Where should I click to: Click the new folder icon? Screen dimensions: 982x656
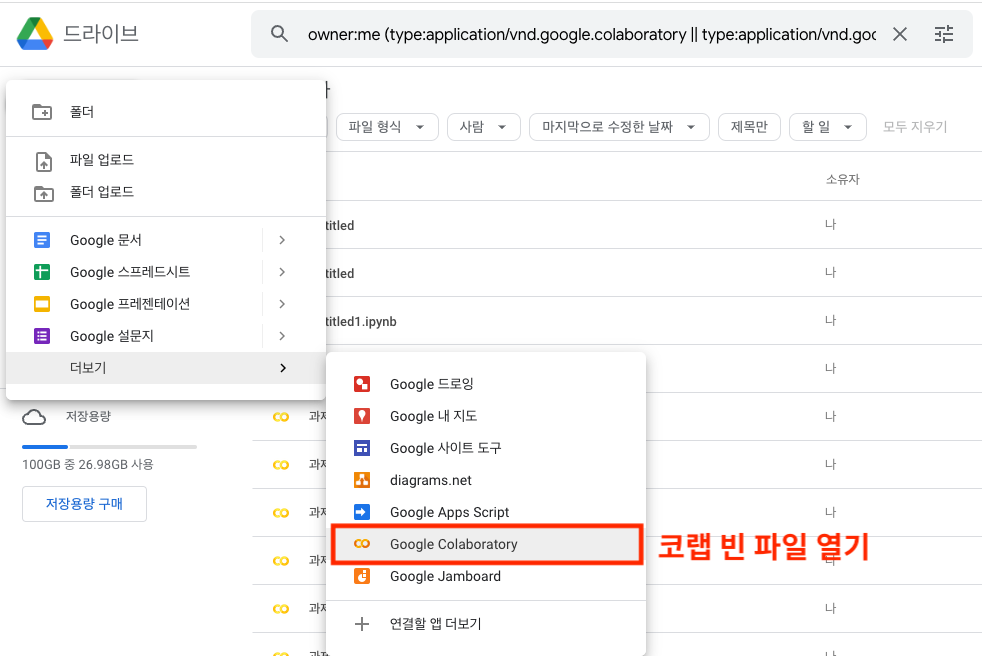coord(42,112)
